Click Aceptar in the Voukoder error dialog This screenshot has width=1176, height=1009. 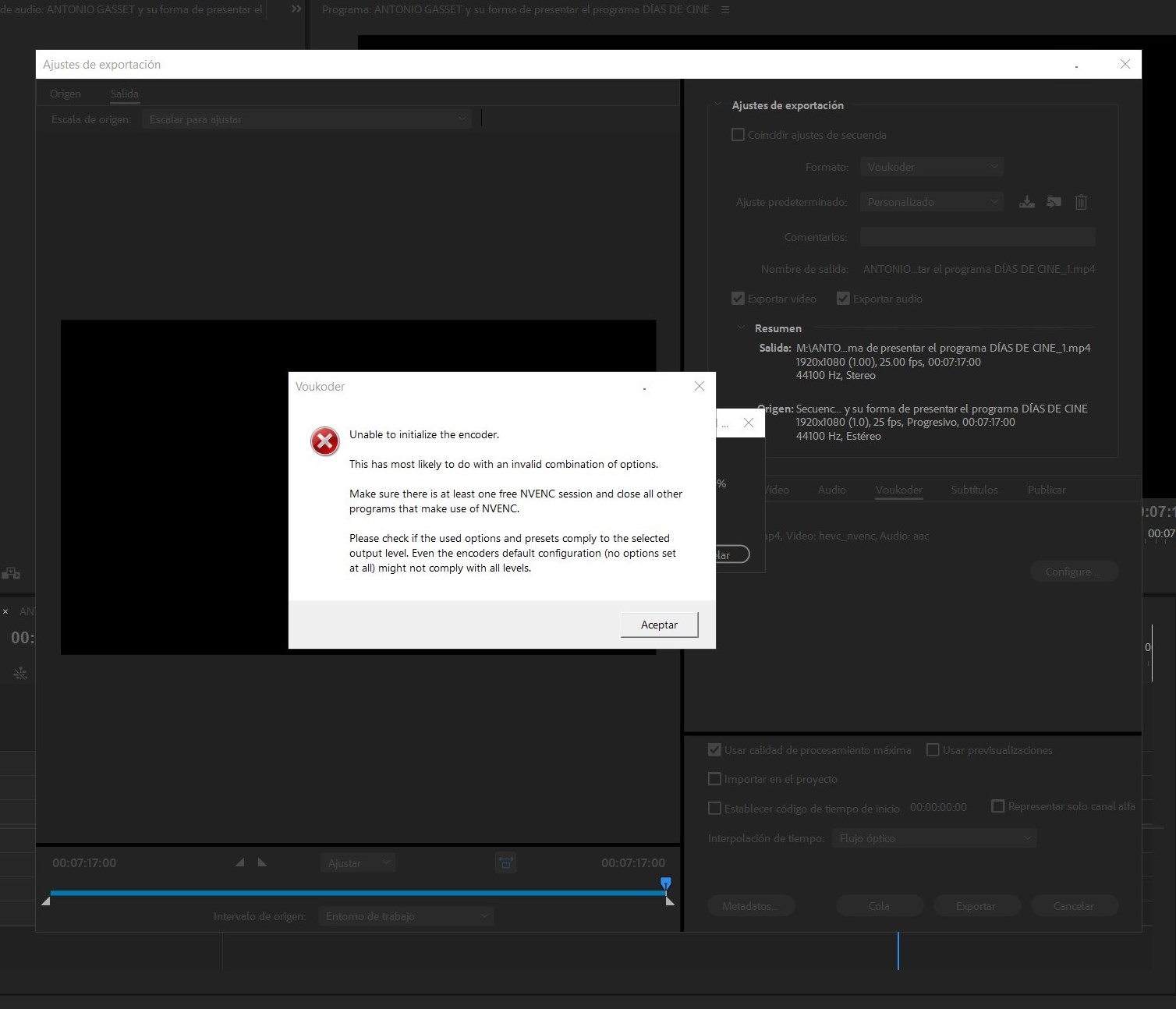click(659, 625)
